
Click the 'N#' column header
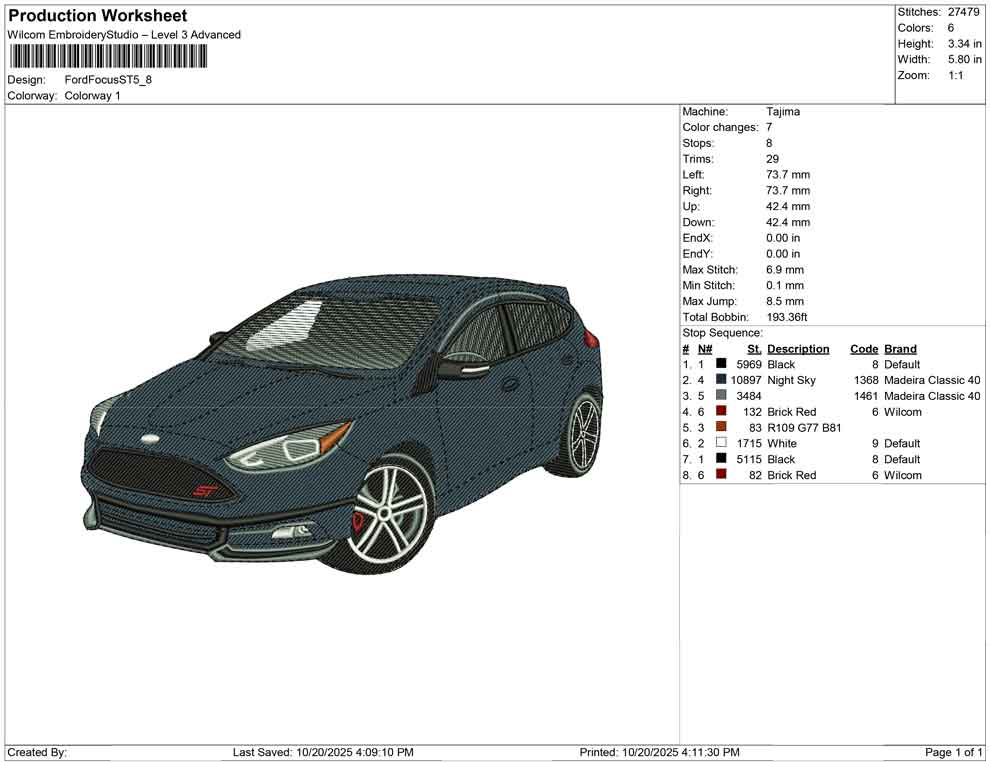coord(705,349)
